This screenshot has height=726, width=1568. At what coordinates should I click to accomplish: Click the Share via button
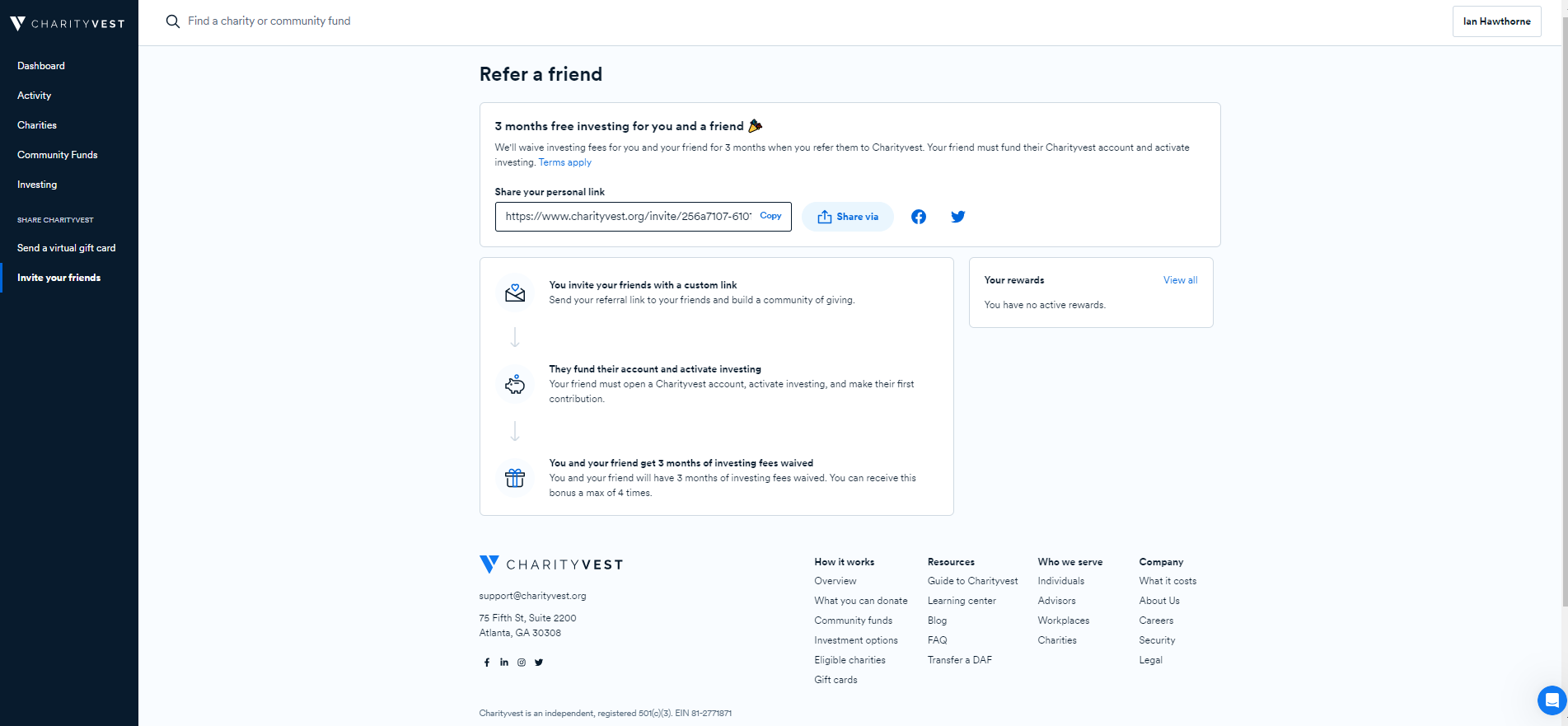tap(847, 217)
